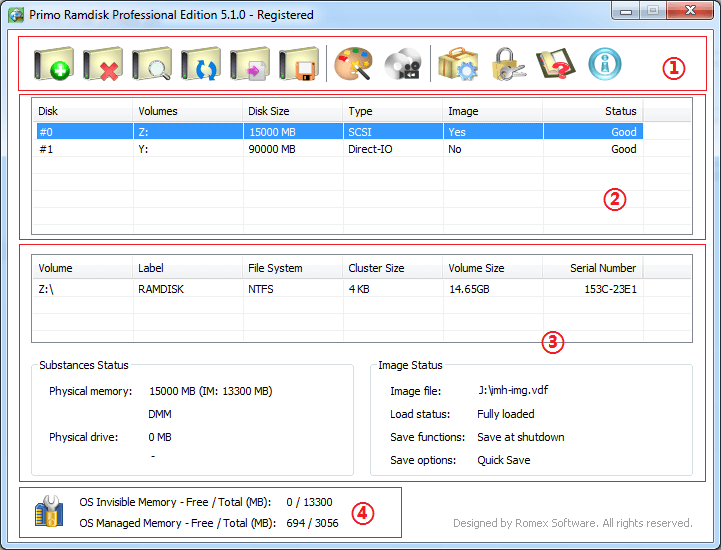Click the OS Invisible Memory value 0 / 13300

tap(309, 502)
